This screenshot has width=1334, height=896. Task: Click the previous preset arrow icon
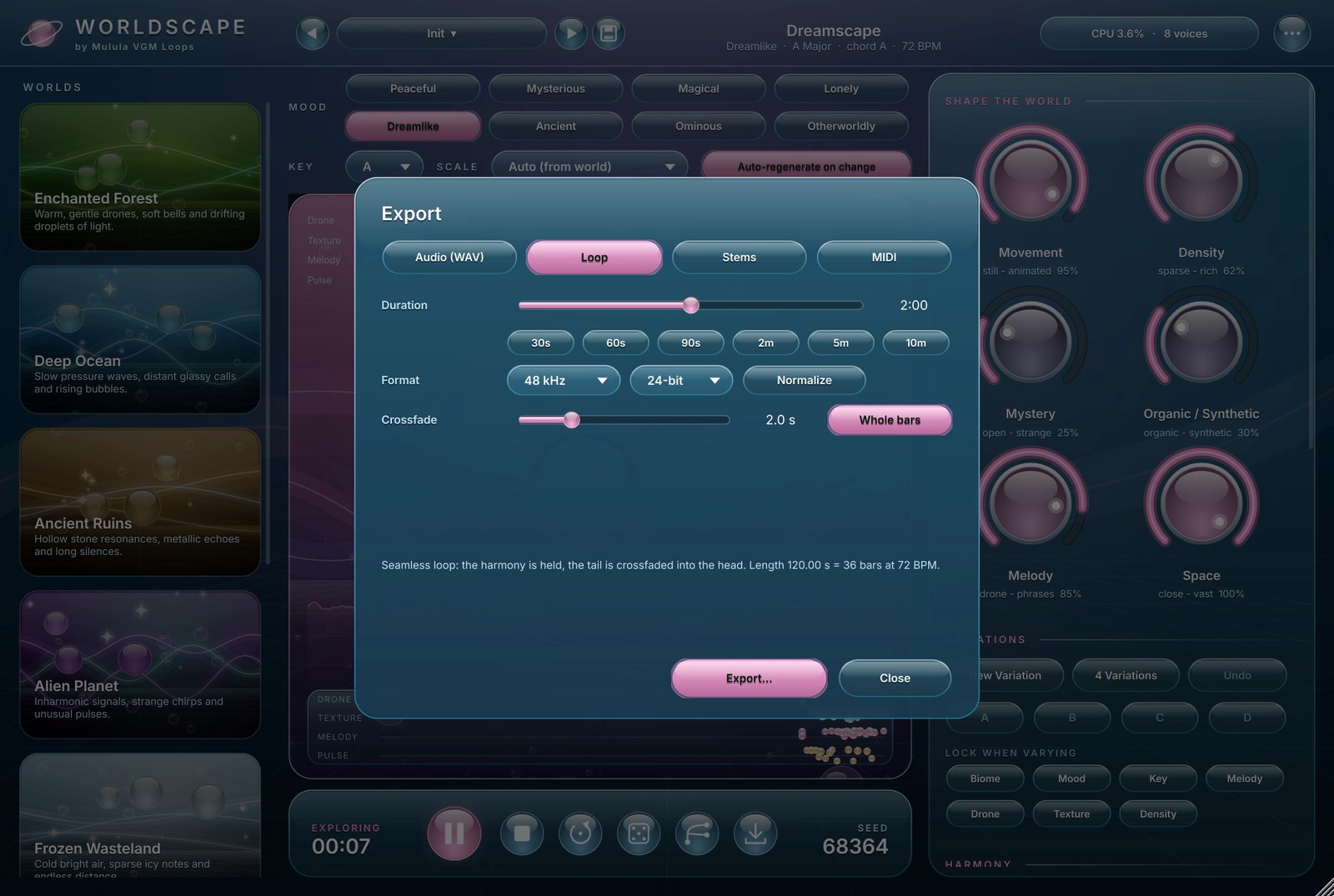(x=312, y=33)
